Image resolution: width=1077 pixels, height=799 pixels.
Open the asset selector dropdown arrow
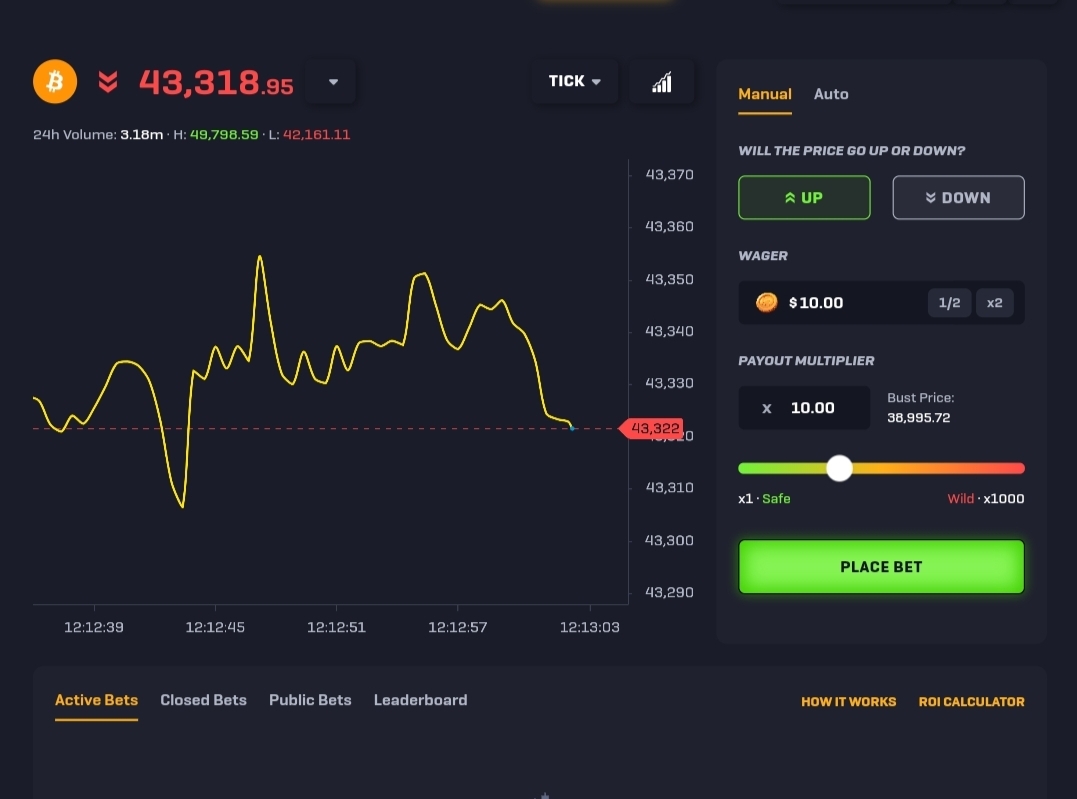(332, 82)
